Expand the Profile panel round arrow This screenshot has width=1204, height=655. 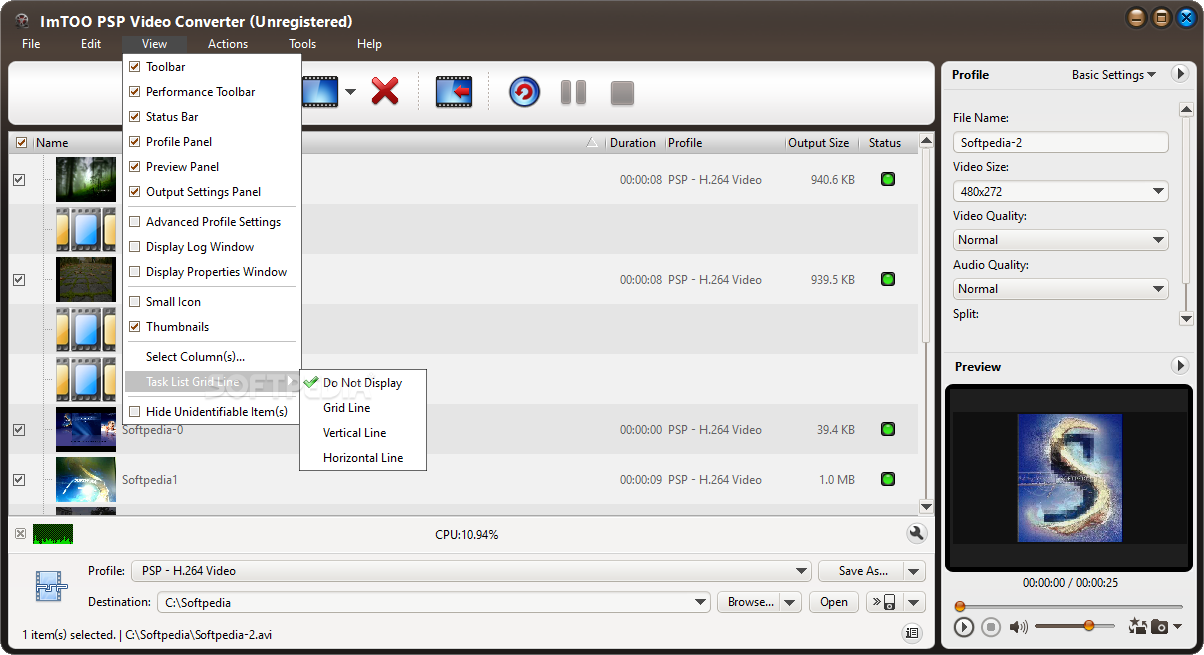coord(1180,74)
